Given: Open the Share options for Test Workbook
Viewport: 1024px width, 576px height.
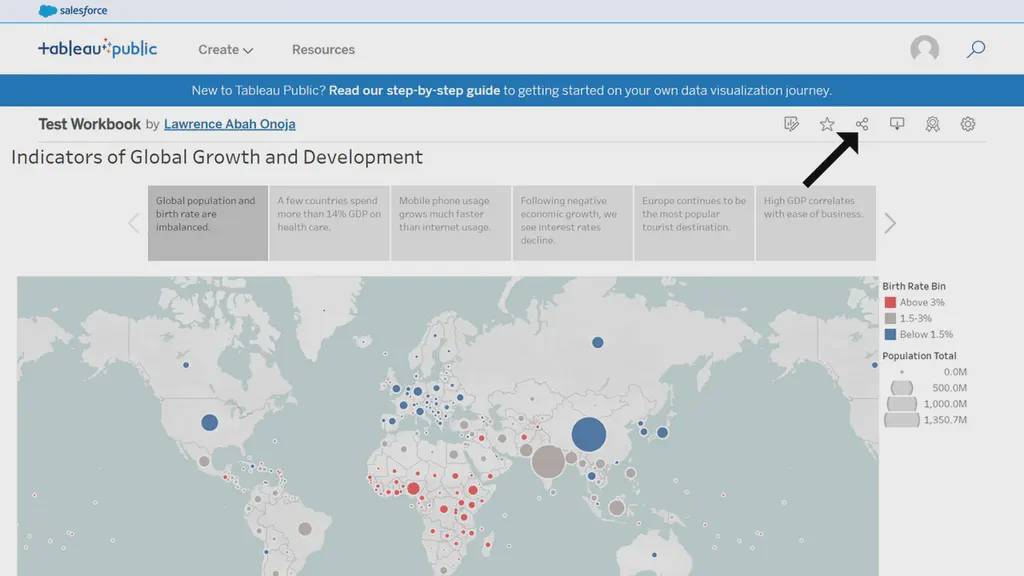Looking at the screenshot, I should [862, 123].
